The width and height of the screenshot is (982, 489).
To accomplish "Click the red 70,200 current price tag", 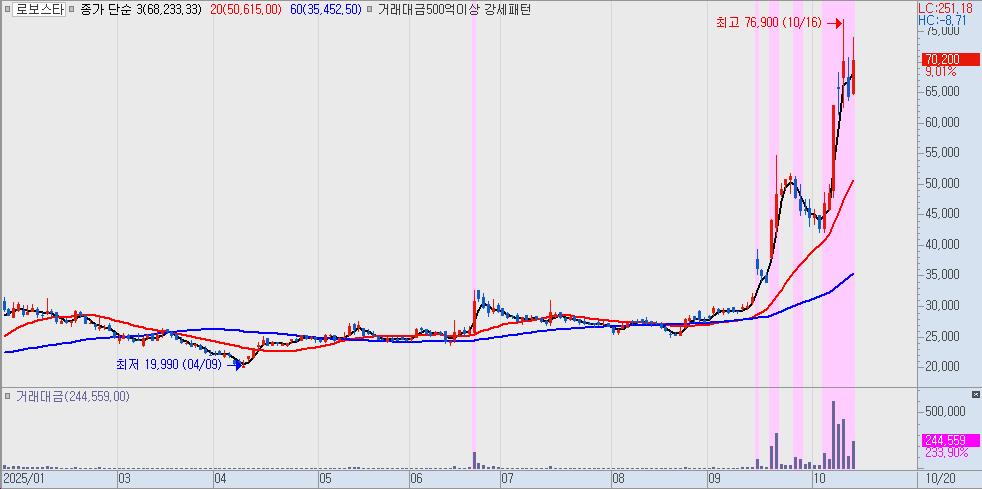I will 951,60.
